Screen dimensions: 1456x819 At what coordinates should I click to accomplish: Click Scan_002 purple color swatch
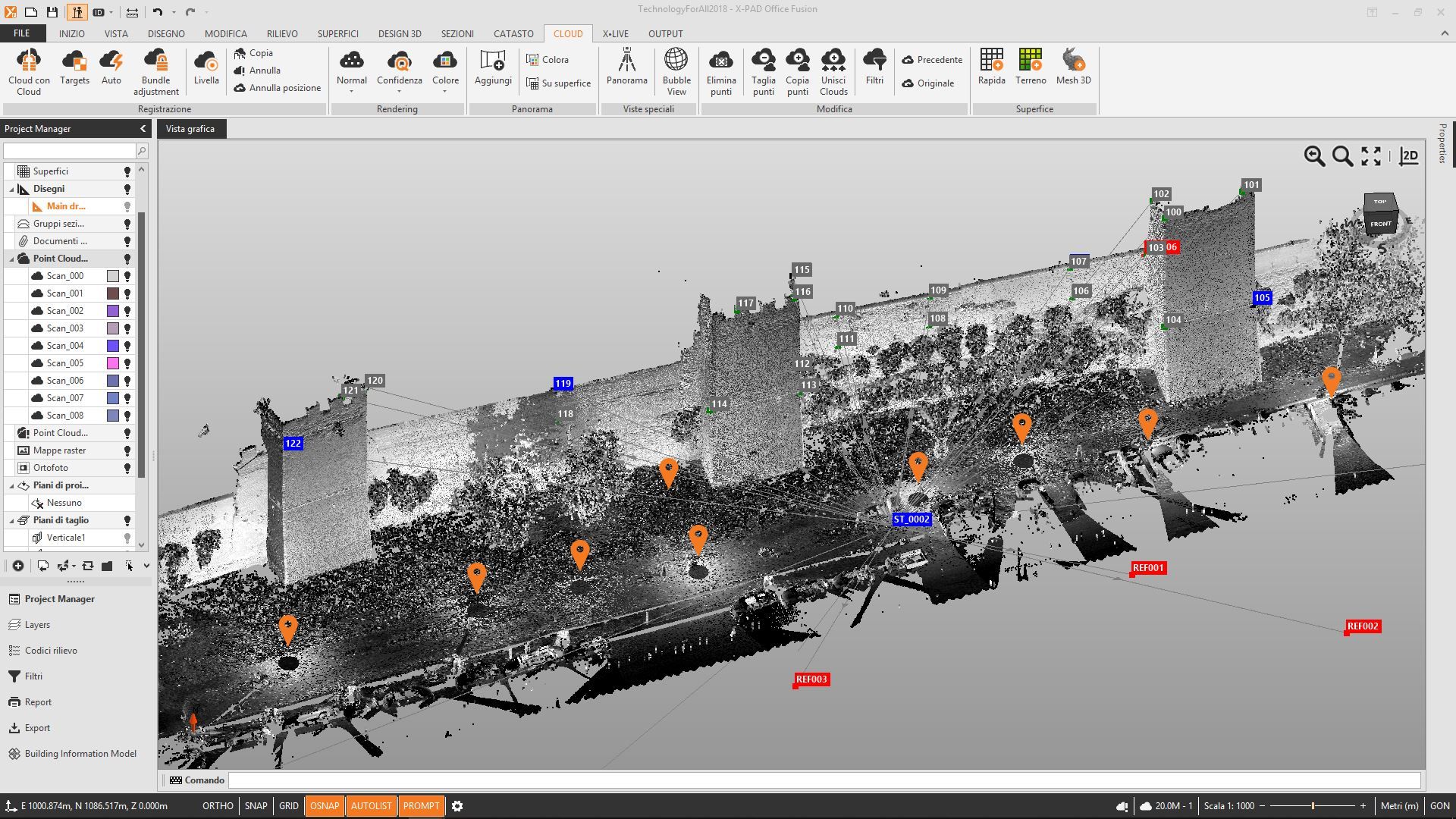point(112,311)
